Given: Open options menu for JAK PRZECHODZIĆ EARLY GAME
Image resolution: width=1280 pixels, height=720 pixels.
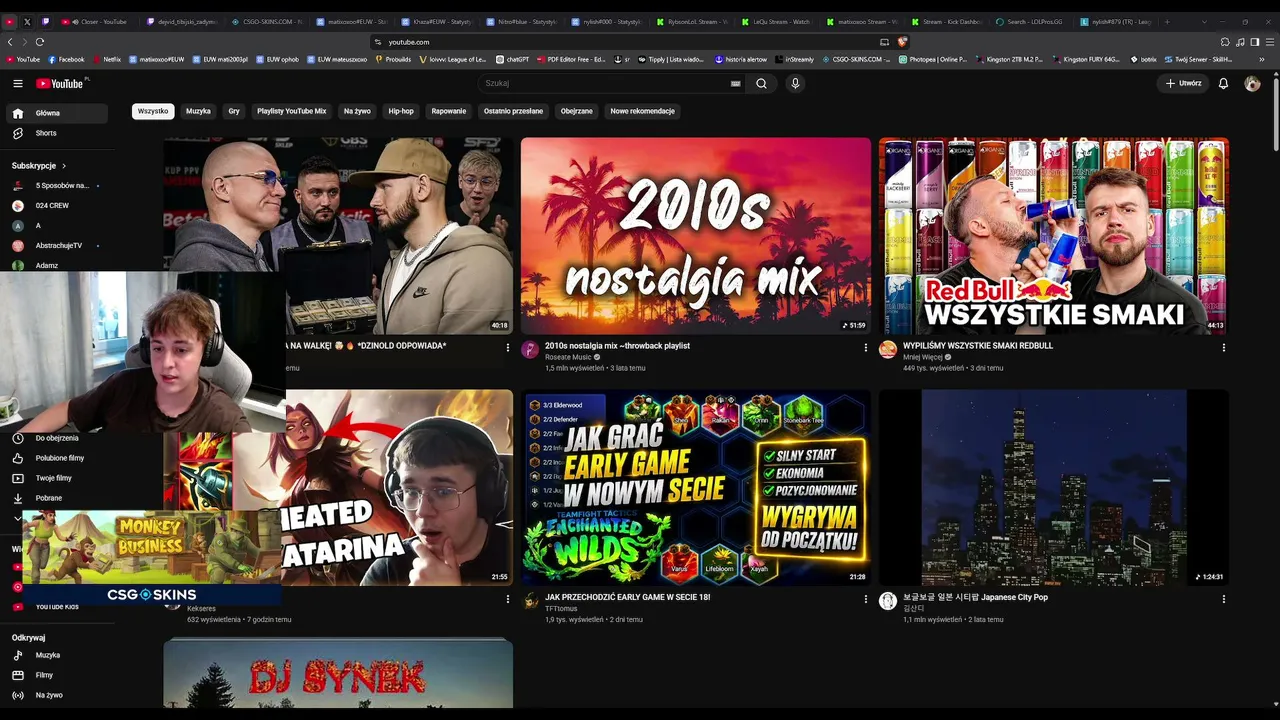Looking at the screenshot, I should 866,599.
